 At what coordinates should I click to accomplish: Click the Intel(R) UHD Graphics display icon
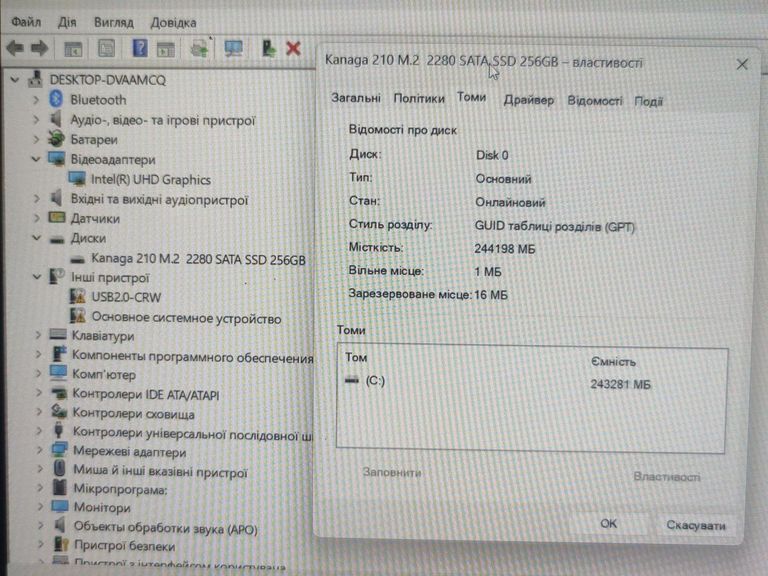click(77, 179)
